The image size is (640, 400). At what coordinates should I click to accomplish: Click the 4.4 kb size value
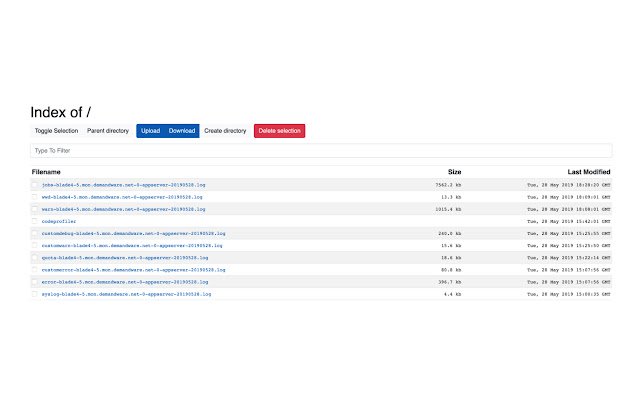pyautogui.click(x=453, y=294)
